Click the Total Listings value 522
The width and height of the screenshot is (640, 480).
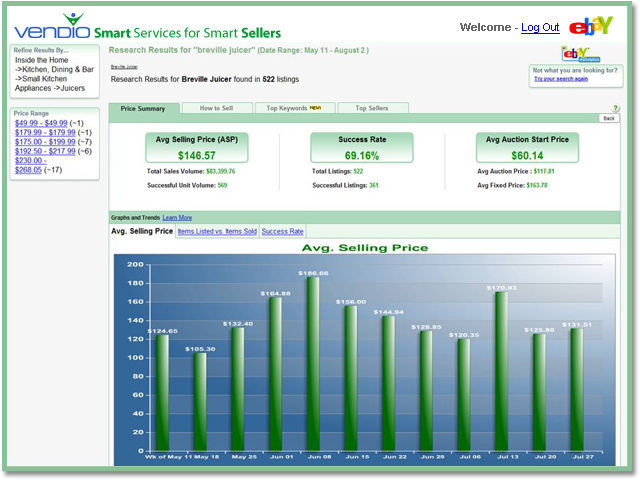tap(358, 171)
